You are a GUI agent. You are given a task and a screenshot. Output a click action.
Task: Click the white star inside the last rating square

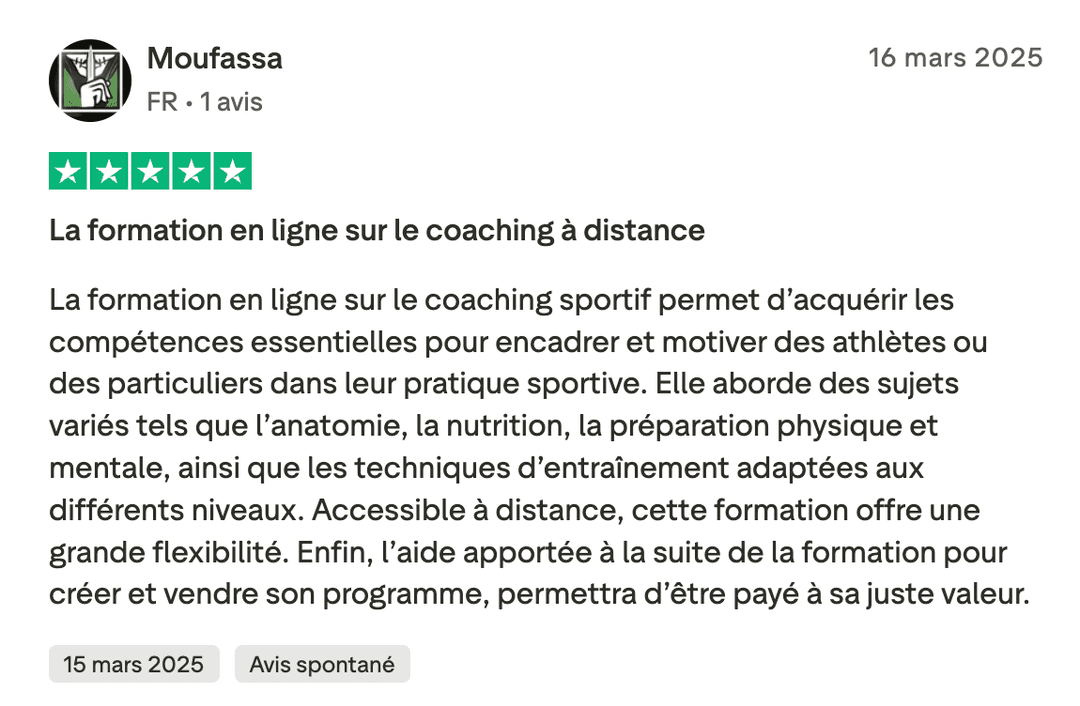click(233, 170)
